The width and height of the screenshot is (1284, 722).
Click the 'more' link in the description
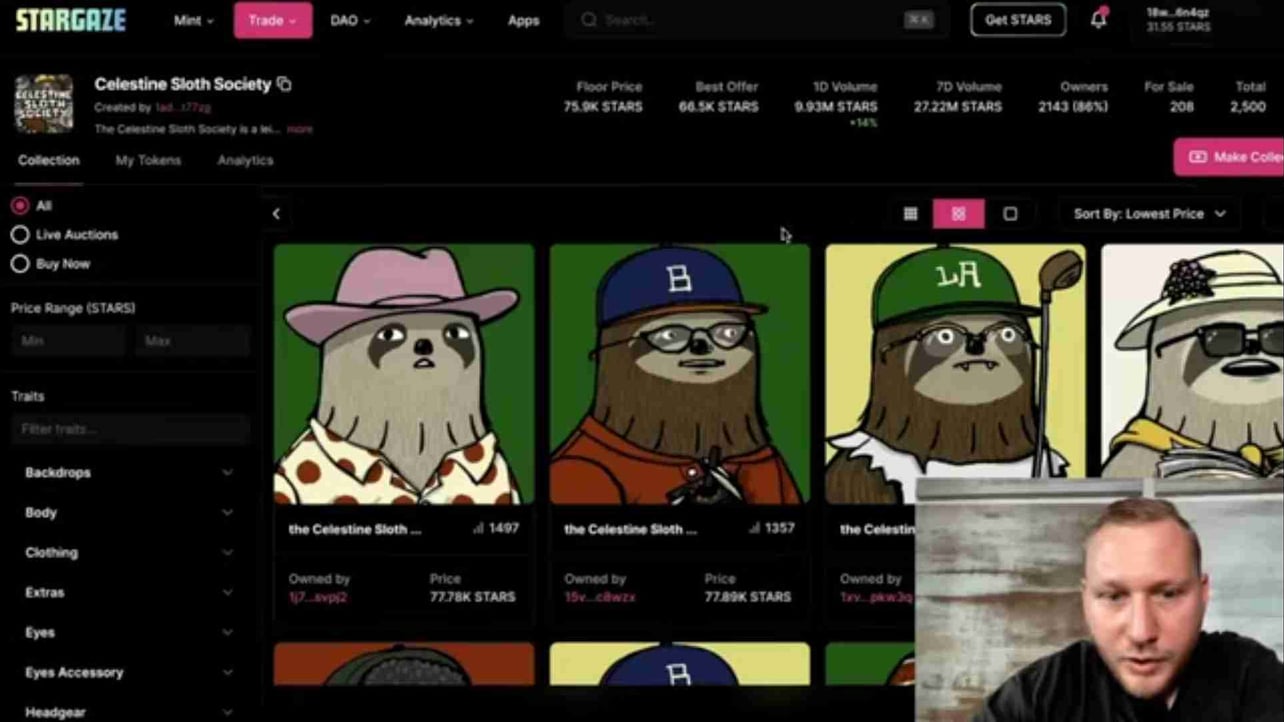(299, 129)
